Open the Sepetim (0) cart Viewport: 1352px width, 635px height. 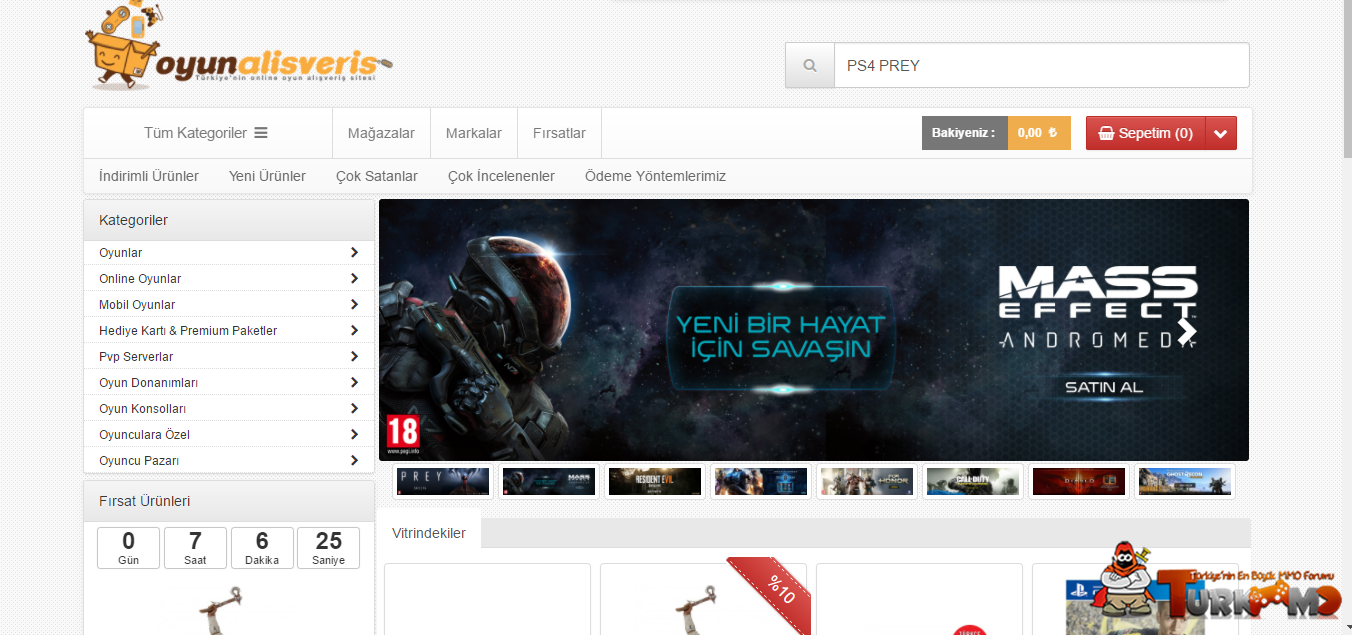click(x=1146, y=133)
